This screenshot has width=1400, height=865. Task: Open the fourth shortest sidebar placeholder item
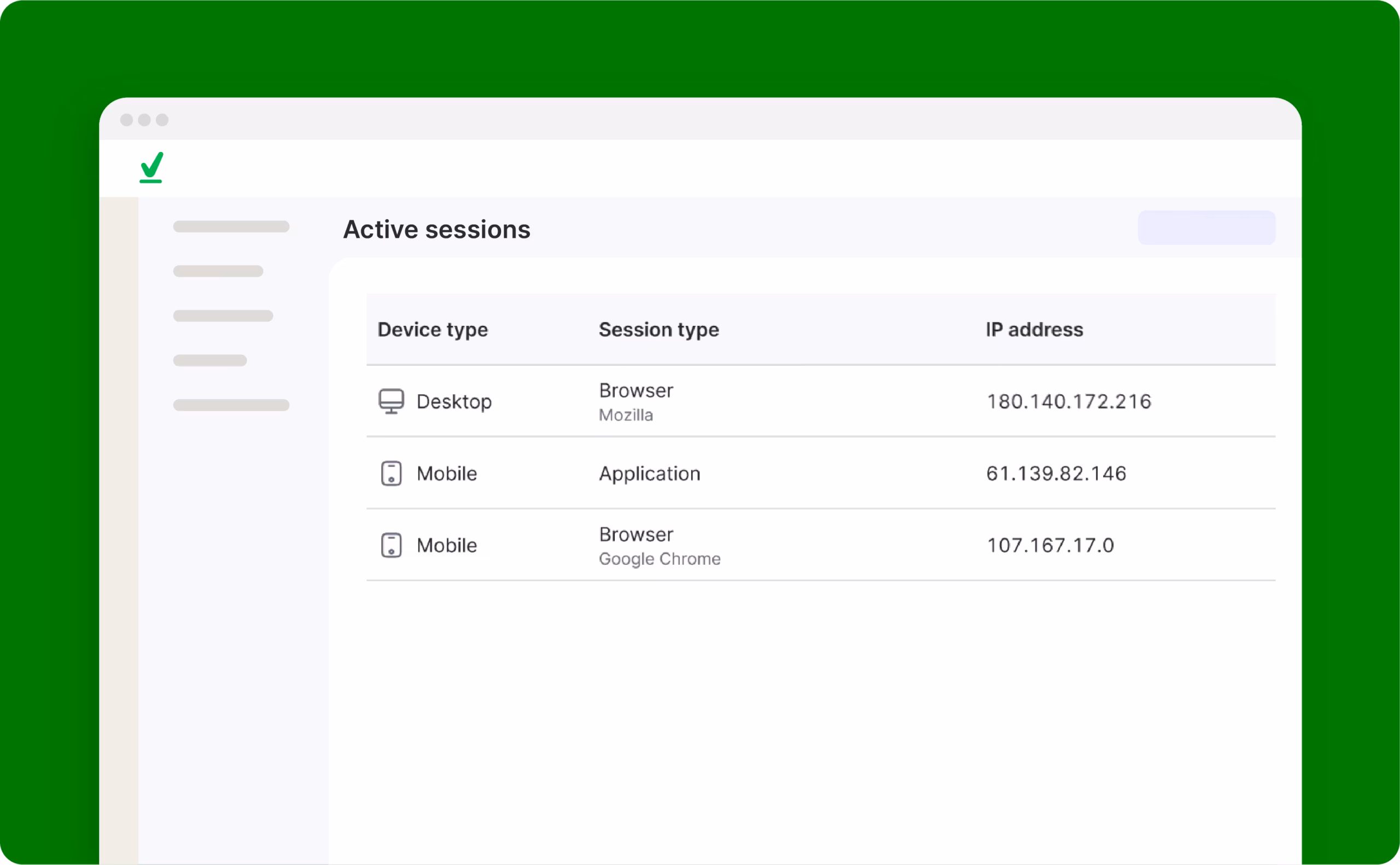click(x=210, y=360)
